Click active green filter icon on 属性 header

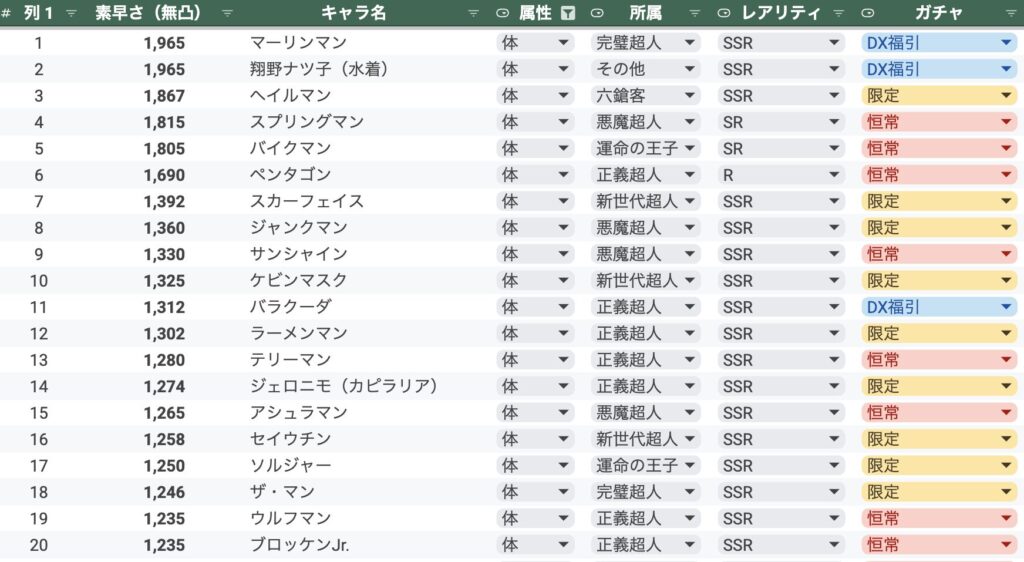tap(568, 13)
